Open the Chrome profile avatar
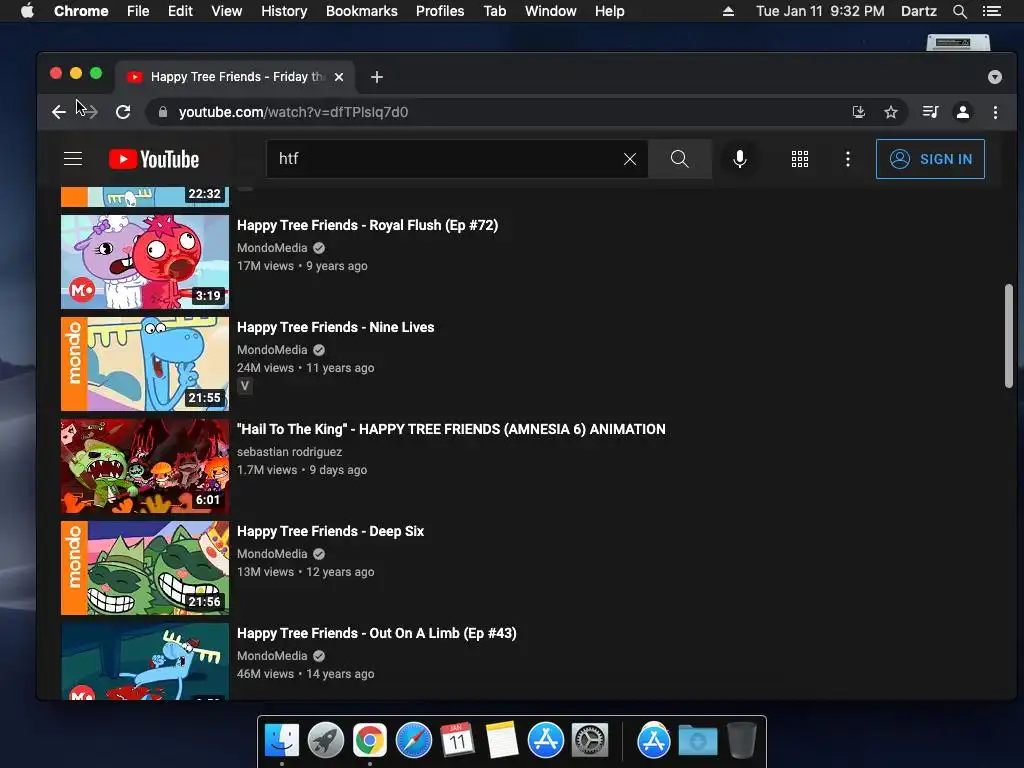This screenshot has height=768, width=1024. click(963, 112)
